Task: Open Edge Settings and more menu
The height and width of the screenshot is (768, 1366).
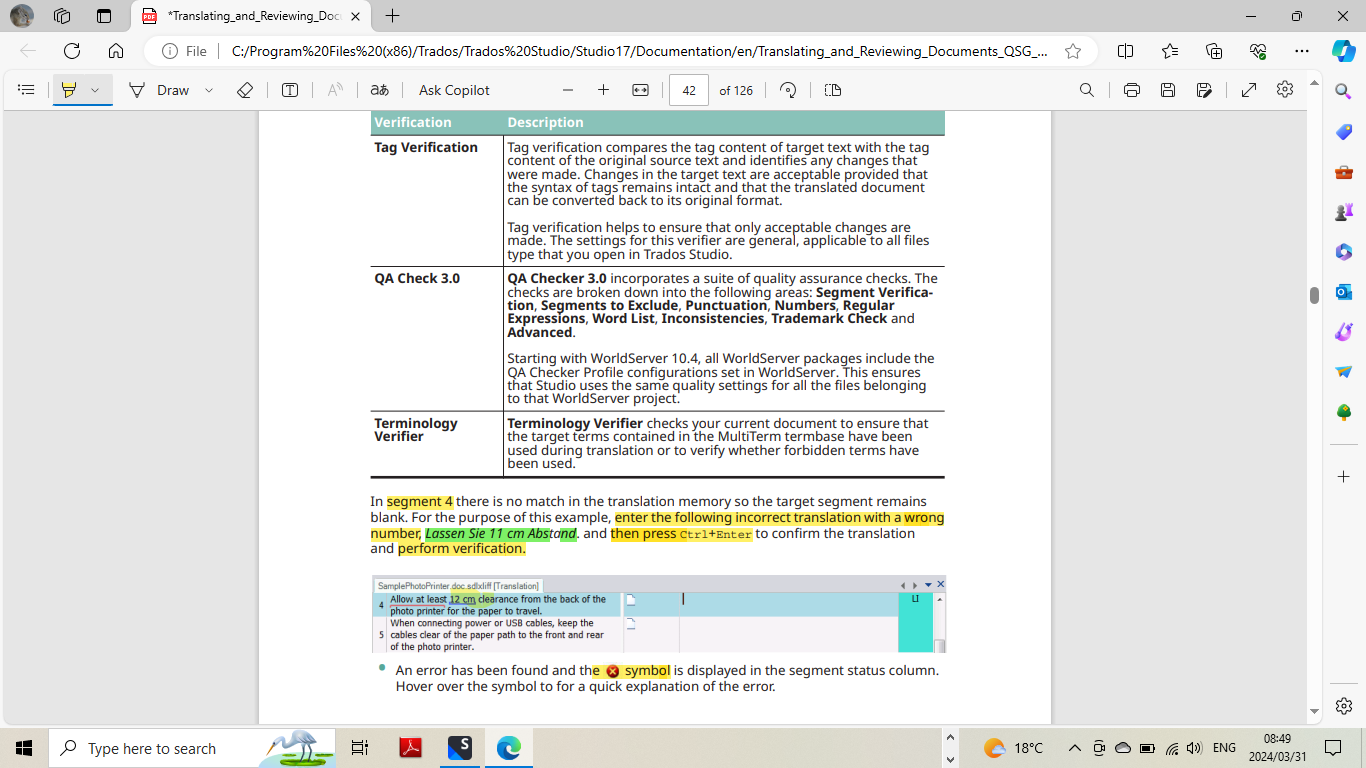Action: (1301, 51)
